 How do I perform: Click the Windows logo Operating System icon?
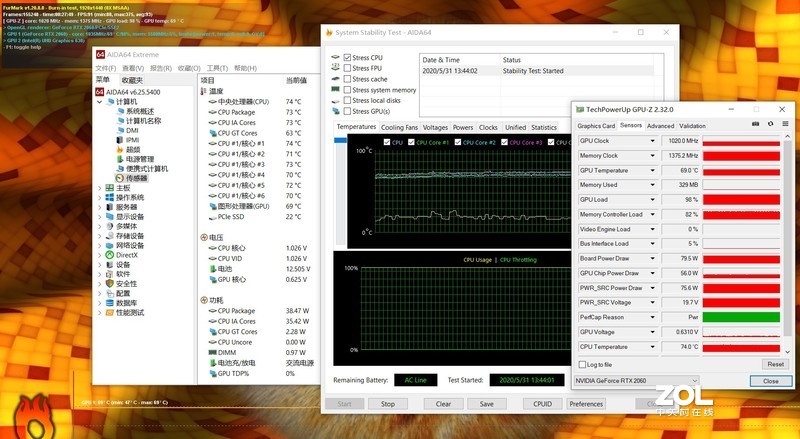[110, 198]
